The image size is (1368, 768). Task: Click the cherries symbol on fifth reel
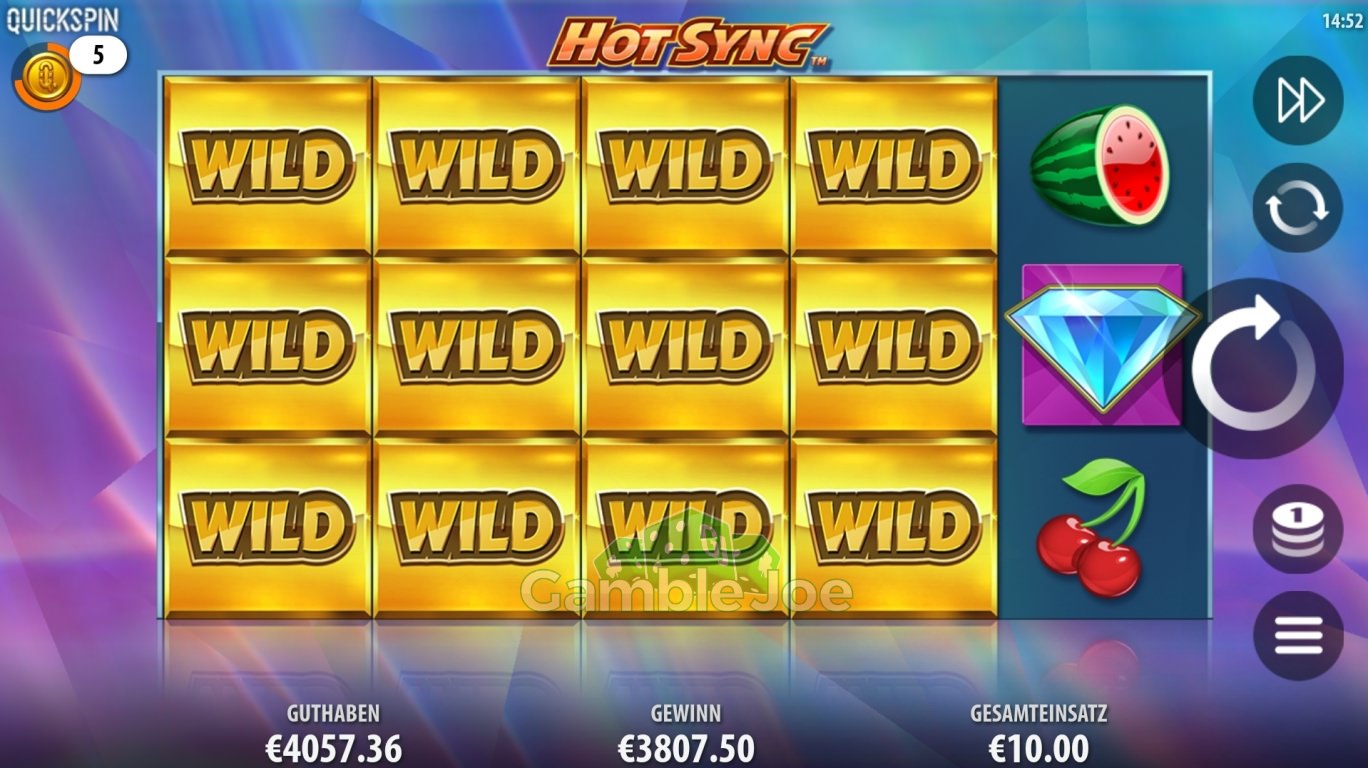(x=1090, y=526)
